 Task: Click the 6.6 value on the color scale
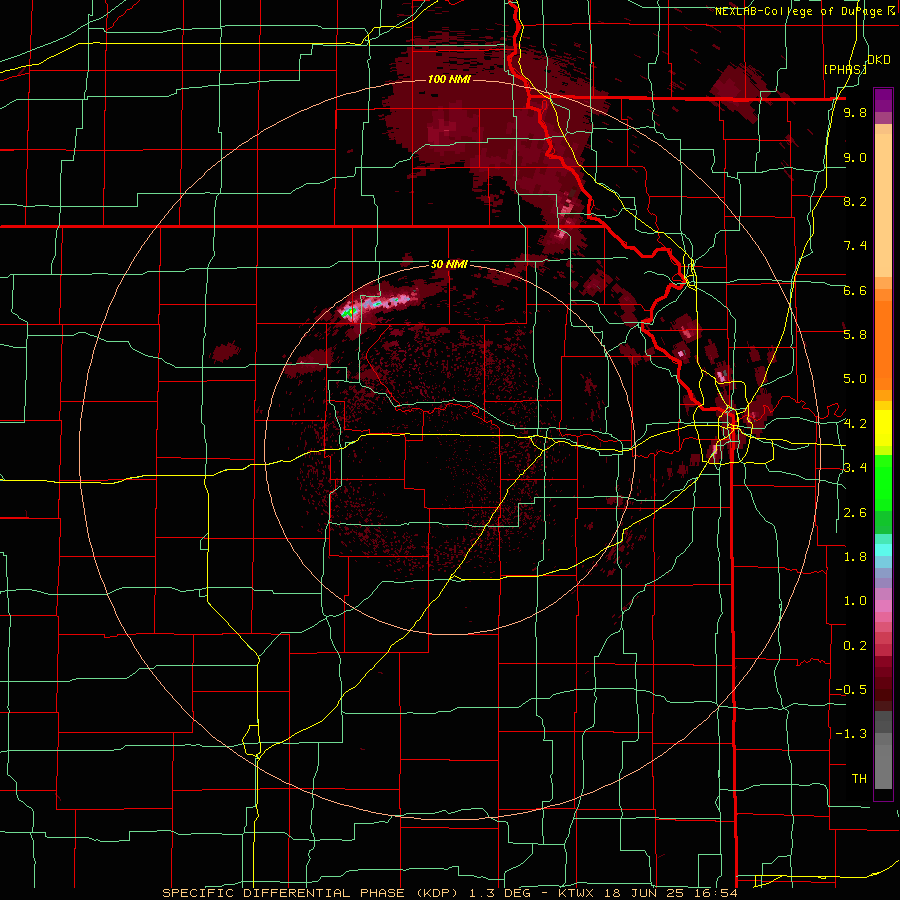click(x=855, y=290)
